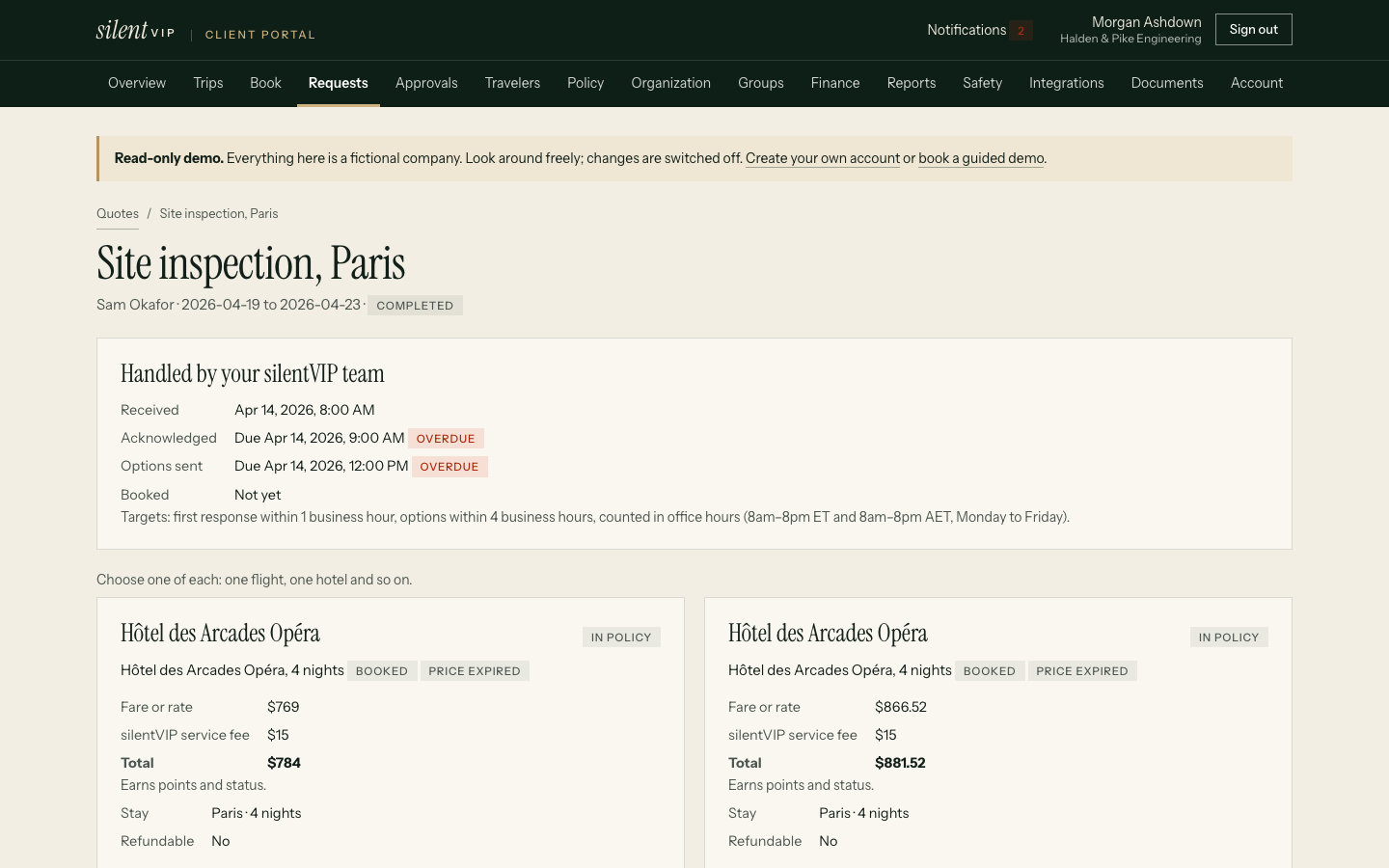Click BOOKED badge on the $769 rate card

(382, 670)
